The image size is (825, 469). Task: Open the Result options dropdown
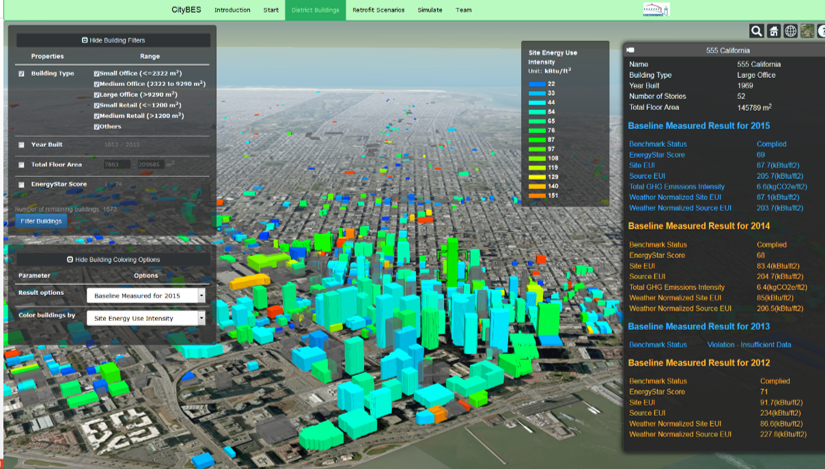[x=146, y=295]
